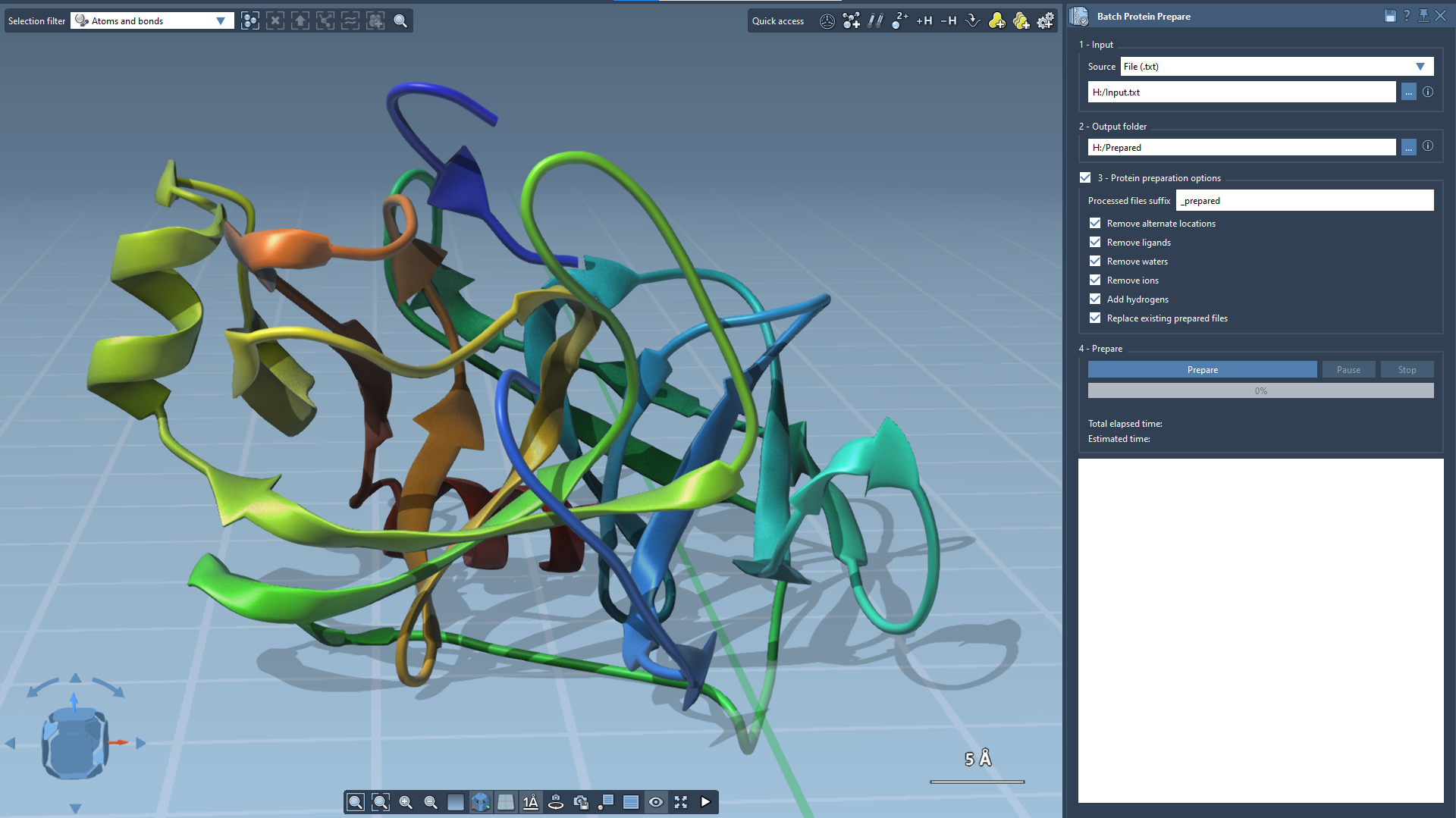Toggle the eye visibility icon in bottom toolbar
Image resolution: width=1456 pixels, height=818 pixels.
pyautogui.click(x=656, y=802)
